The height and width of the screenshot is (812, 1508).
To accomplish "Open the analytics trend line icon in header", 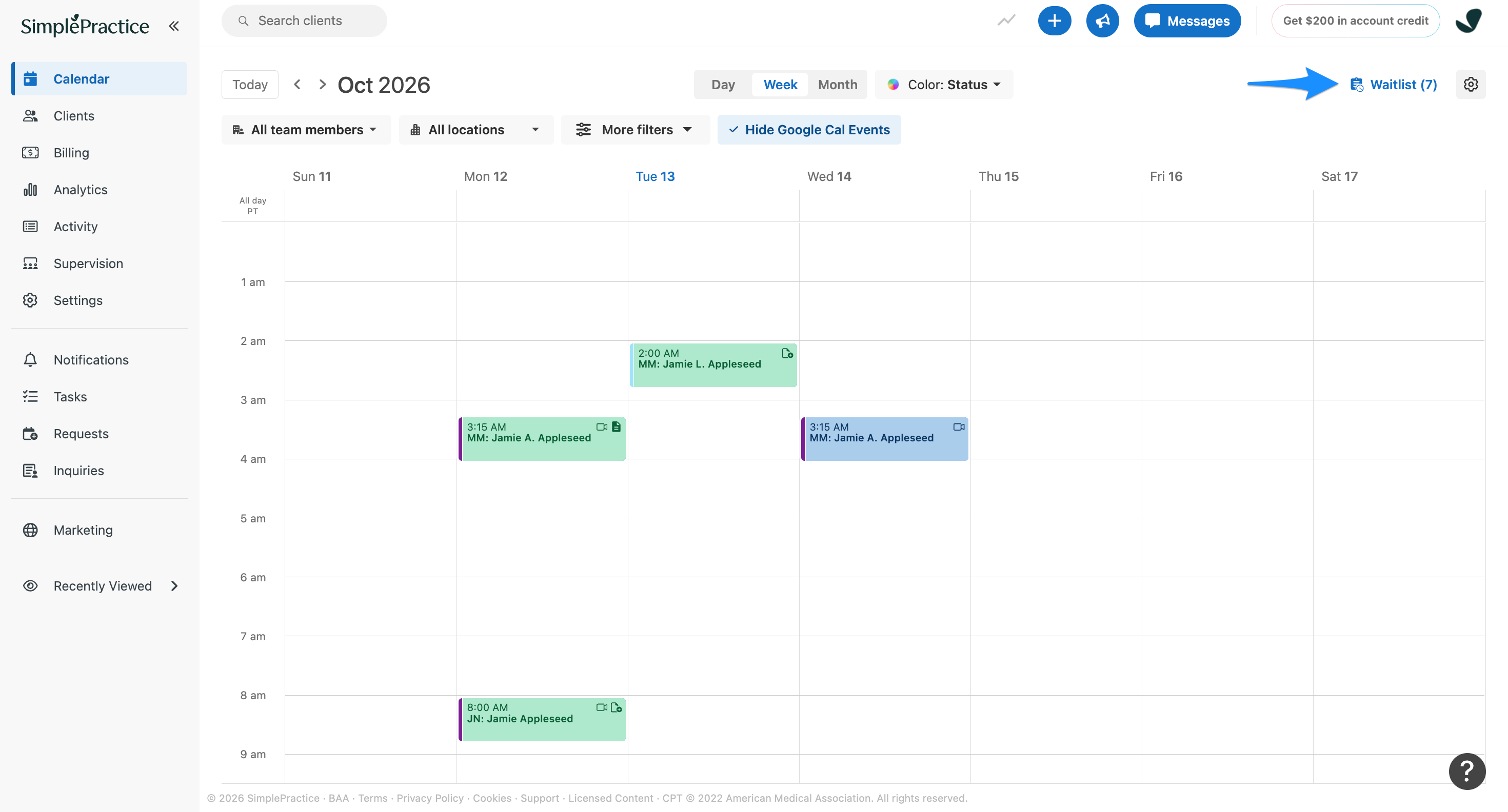I will tap(1006, 21).
